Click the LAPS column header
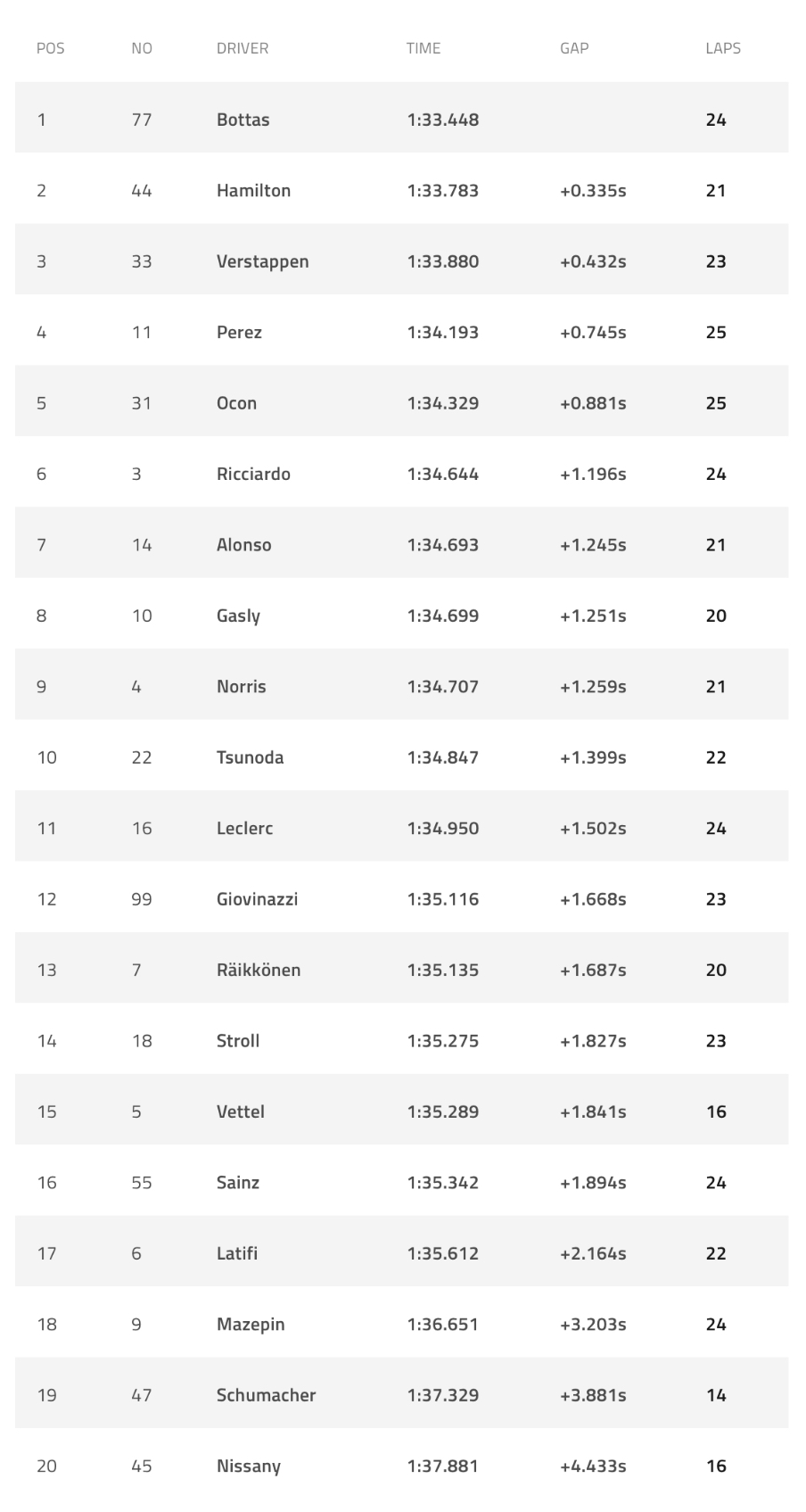806x1512 pixels. (723, 48)
